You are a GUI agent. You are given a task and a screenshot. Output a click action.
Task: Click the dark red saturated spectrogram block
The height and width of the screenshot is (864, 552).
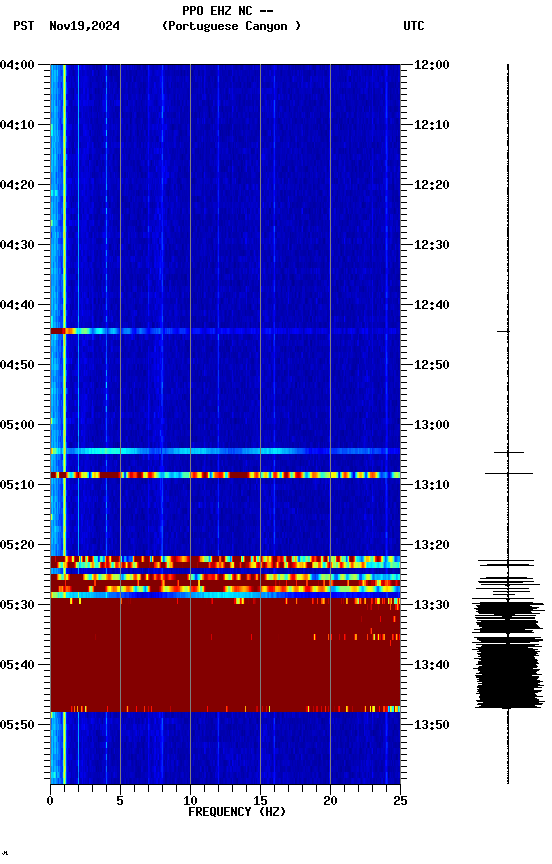(x=225, y=655)
